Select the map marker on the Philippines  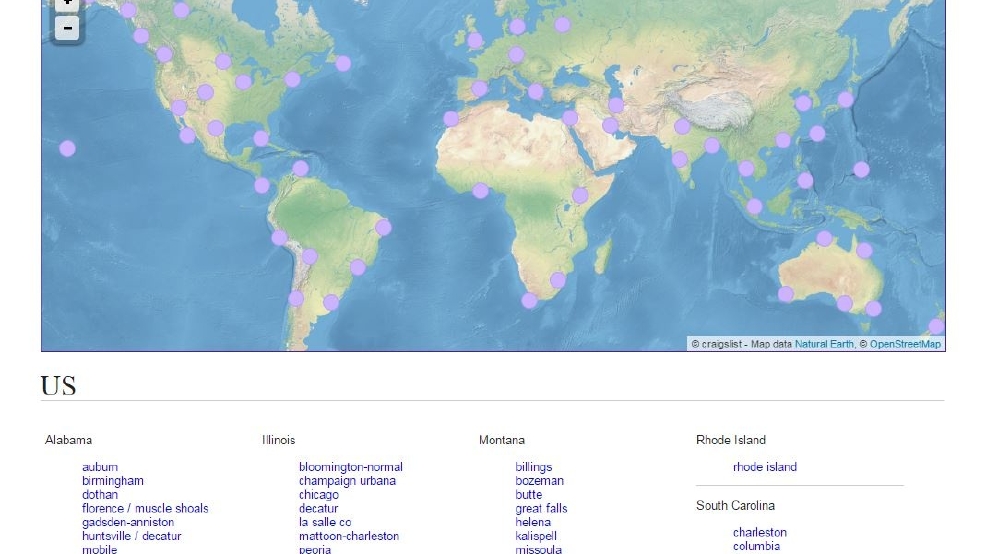[805, 180]
